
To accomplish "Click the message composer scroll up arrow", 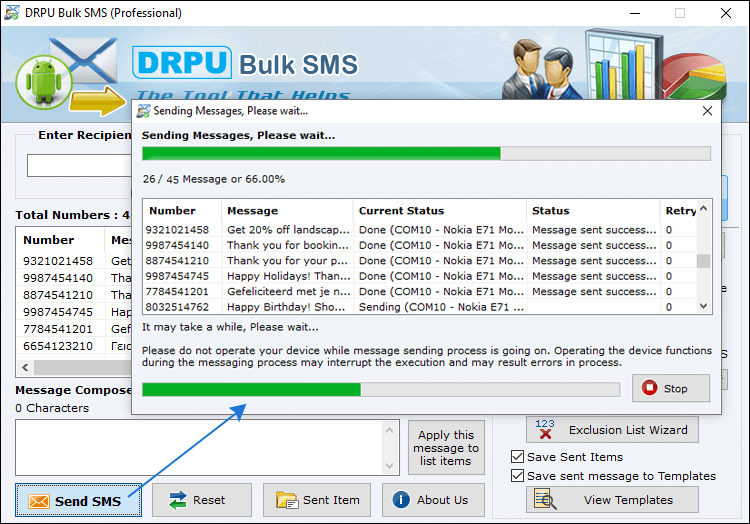I will [389, 430].
